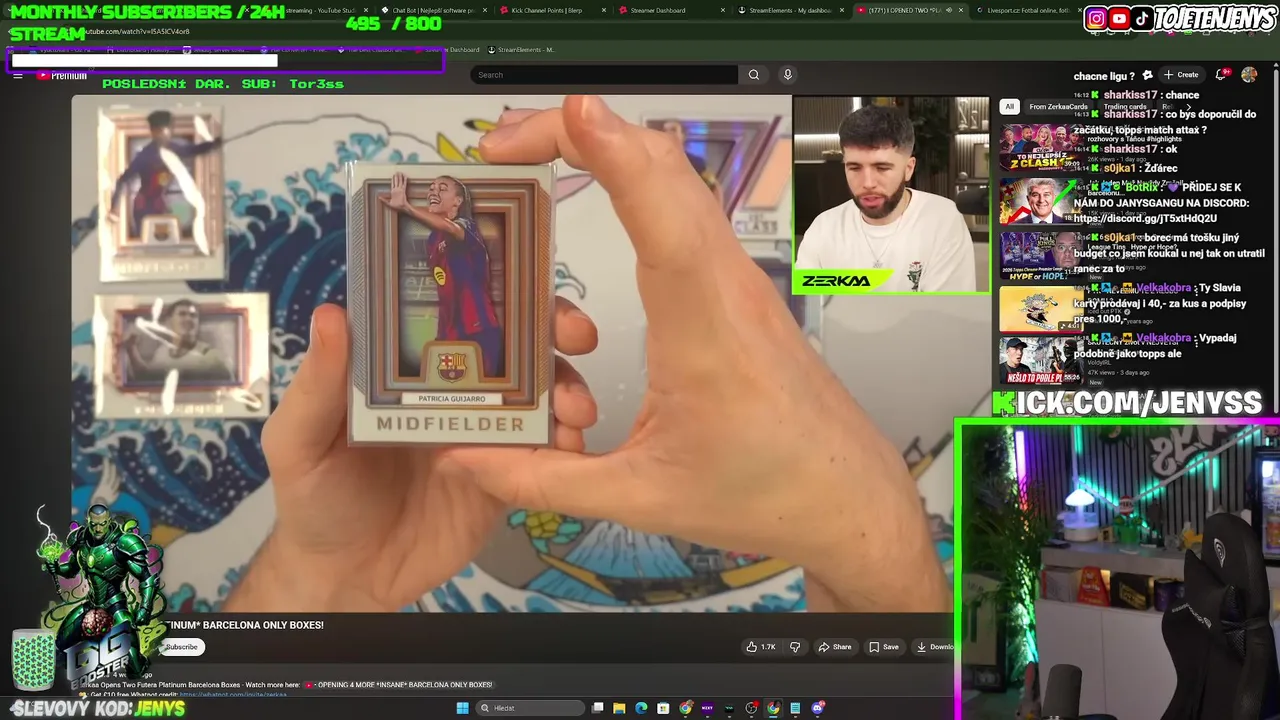Image resolution: width=1280 pixels, height=720 pixels.
Task: Switch to YouTube Studio streaming tab
Action: click(x=322, y=10)
